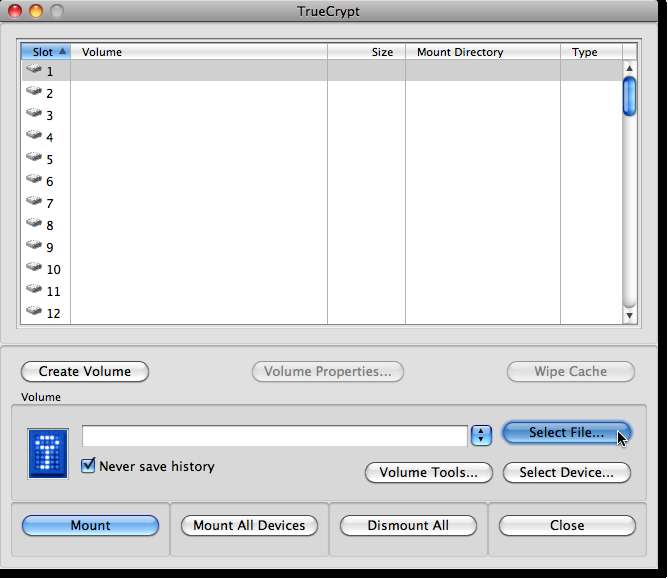Viewport: 668px width, 579px height.
Task: Close the TrueCrypt window via red button
Action: (x=15, y=11)
